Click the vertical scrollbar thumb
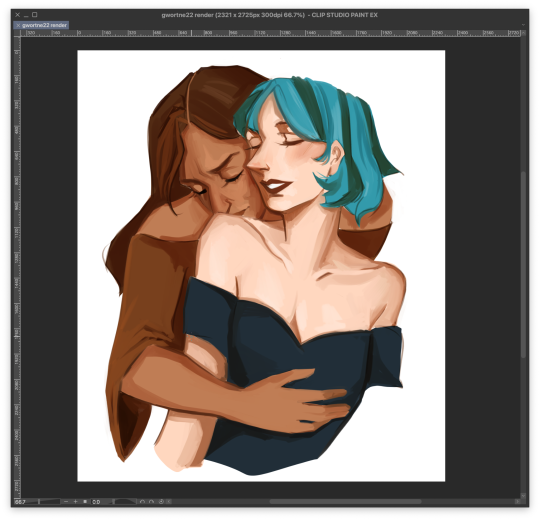Screen dimensions: 540x520 523,264
